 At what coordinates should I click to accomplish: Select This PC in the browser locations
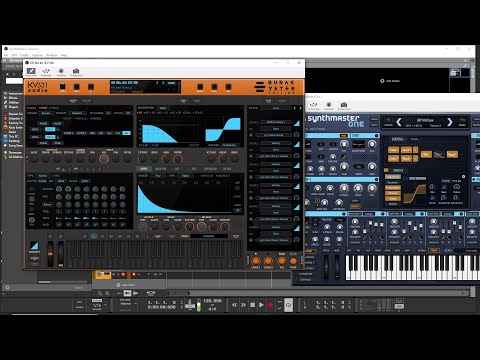pos(11,136)
